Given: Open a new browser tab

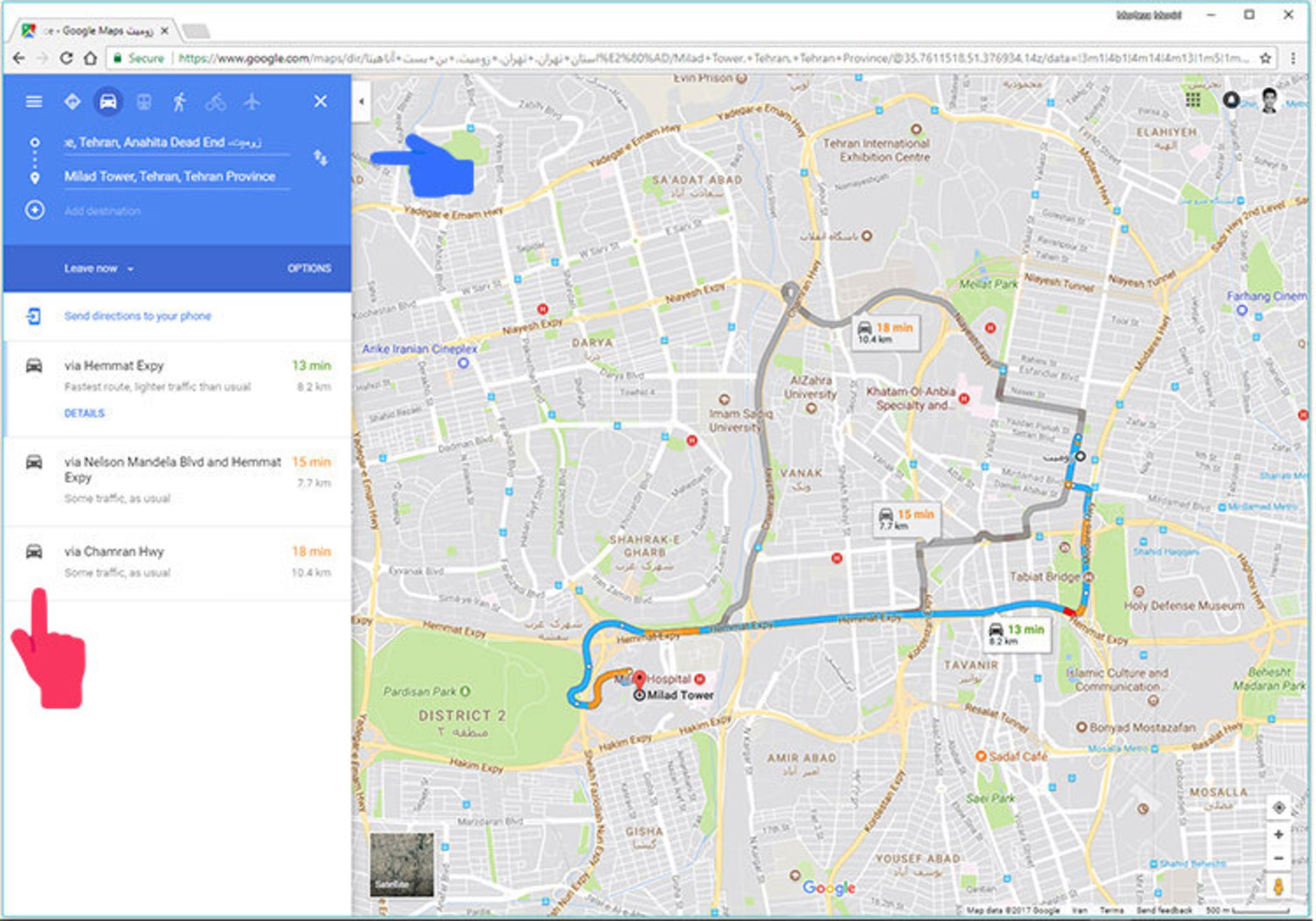Looking at the screenshot, I should click(x=197, y=31).
